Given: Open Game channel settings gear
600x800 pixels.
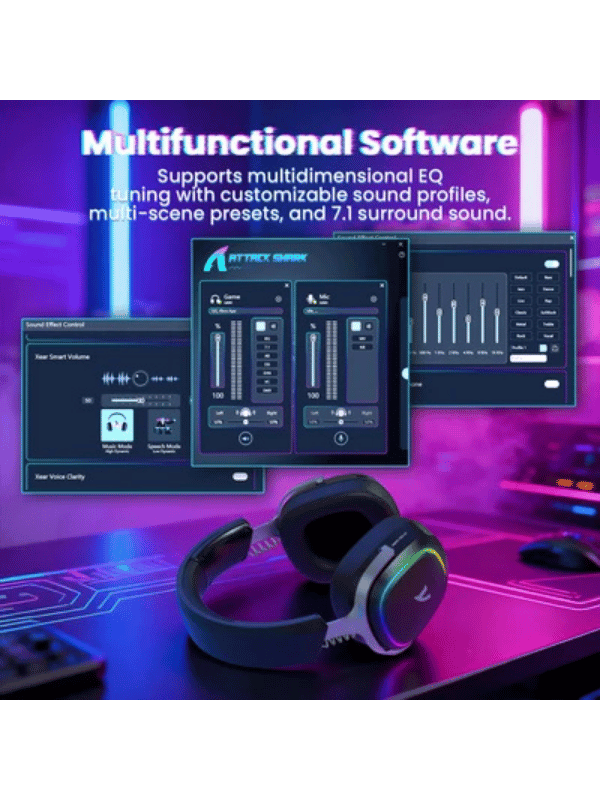Looking at the screenshot, I should [x=278, y=299].
